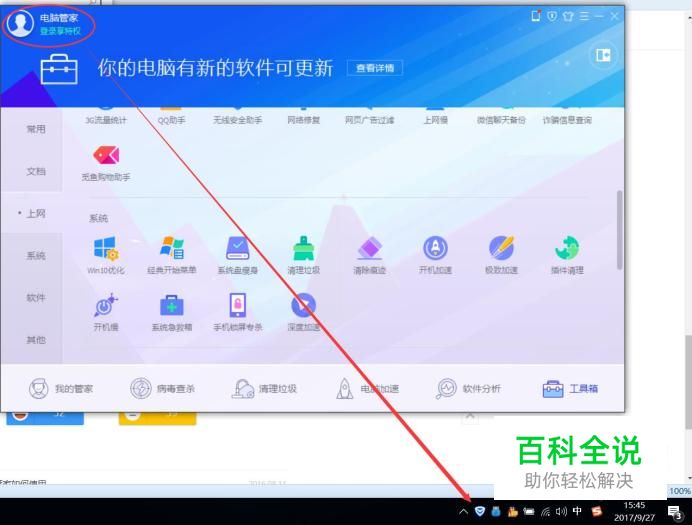The width and height of the screenshot is (692, 525).
Task: Click the battery tray icon
Action: tap(529, 512)
